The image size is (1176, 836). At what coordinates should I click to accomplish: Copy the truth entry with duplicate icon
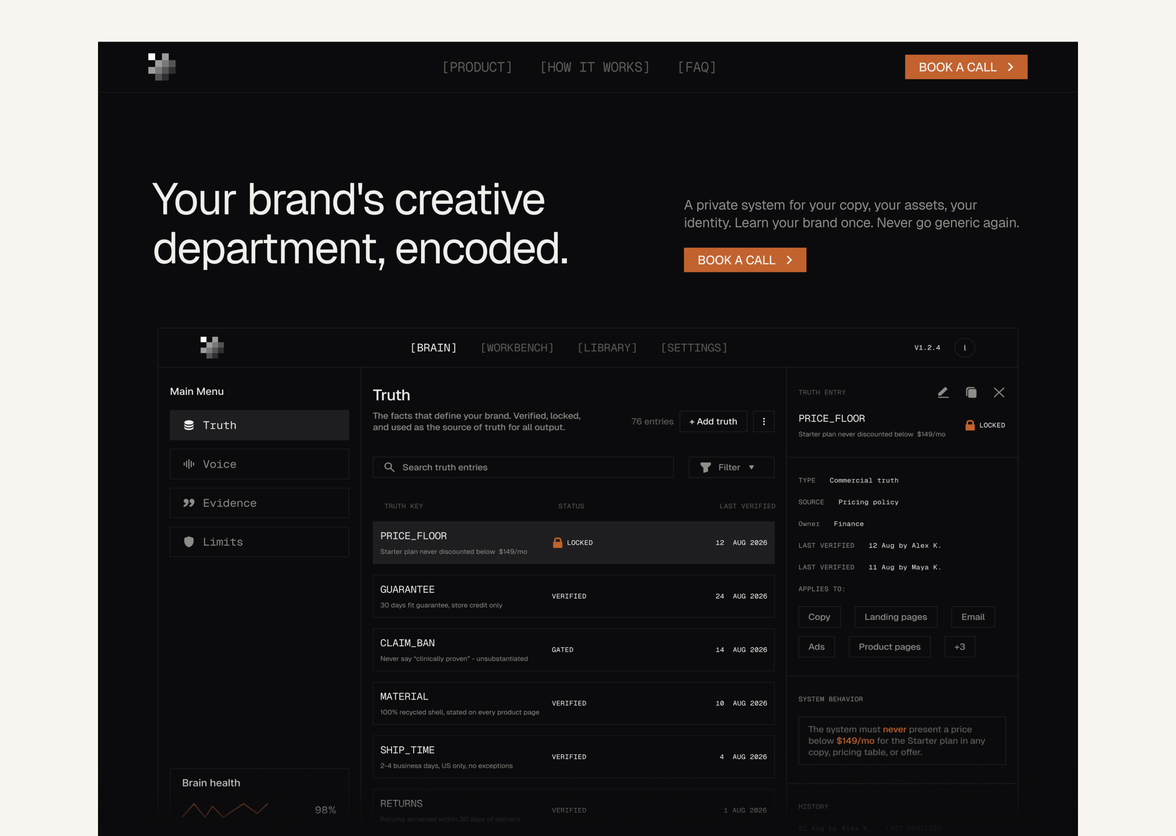pos(971,392)
